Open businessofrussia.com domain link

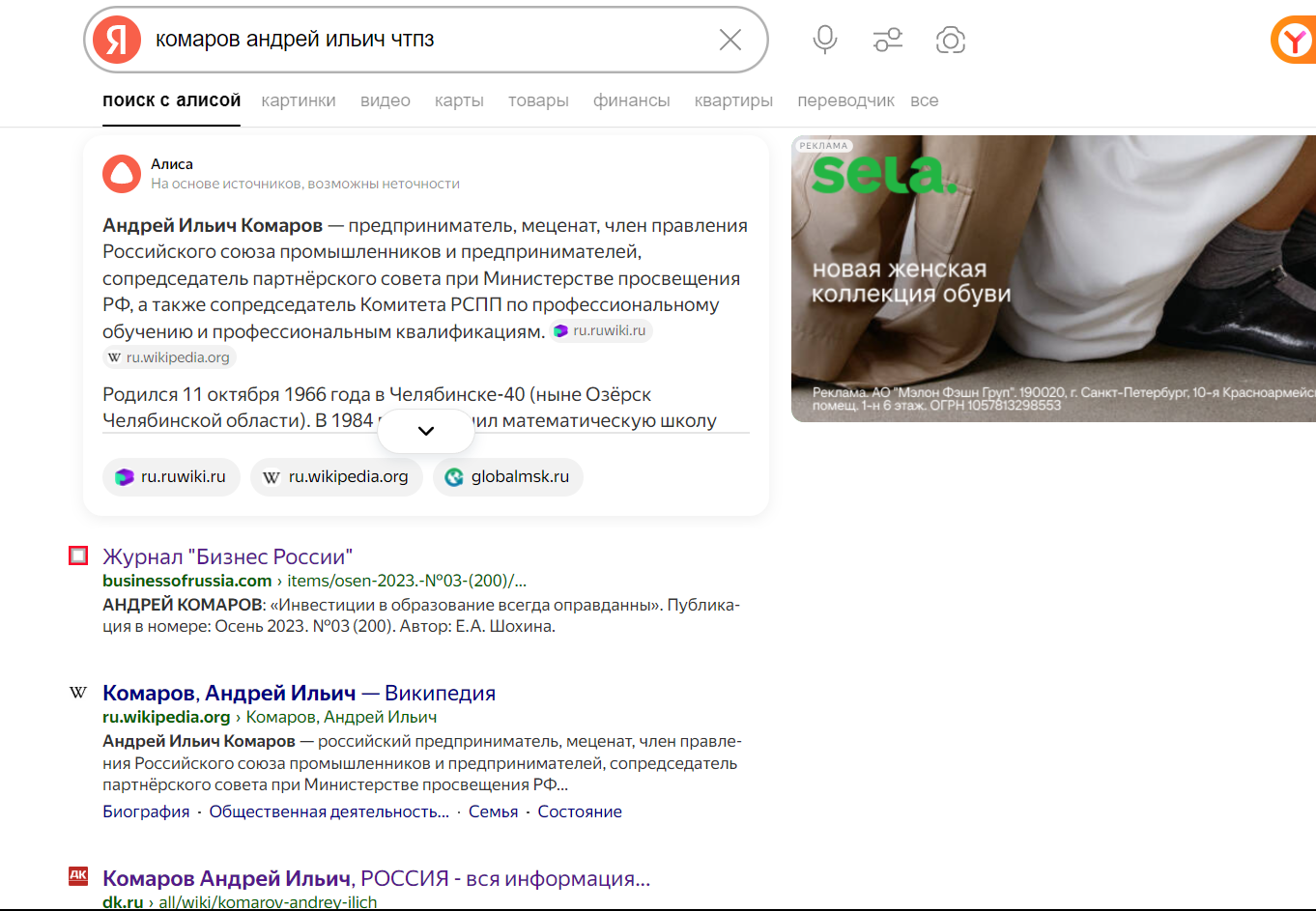[187, 581]
